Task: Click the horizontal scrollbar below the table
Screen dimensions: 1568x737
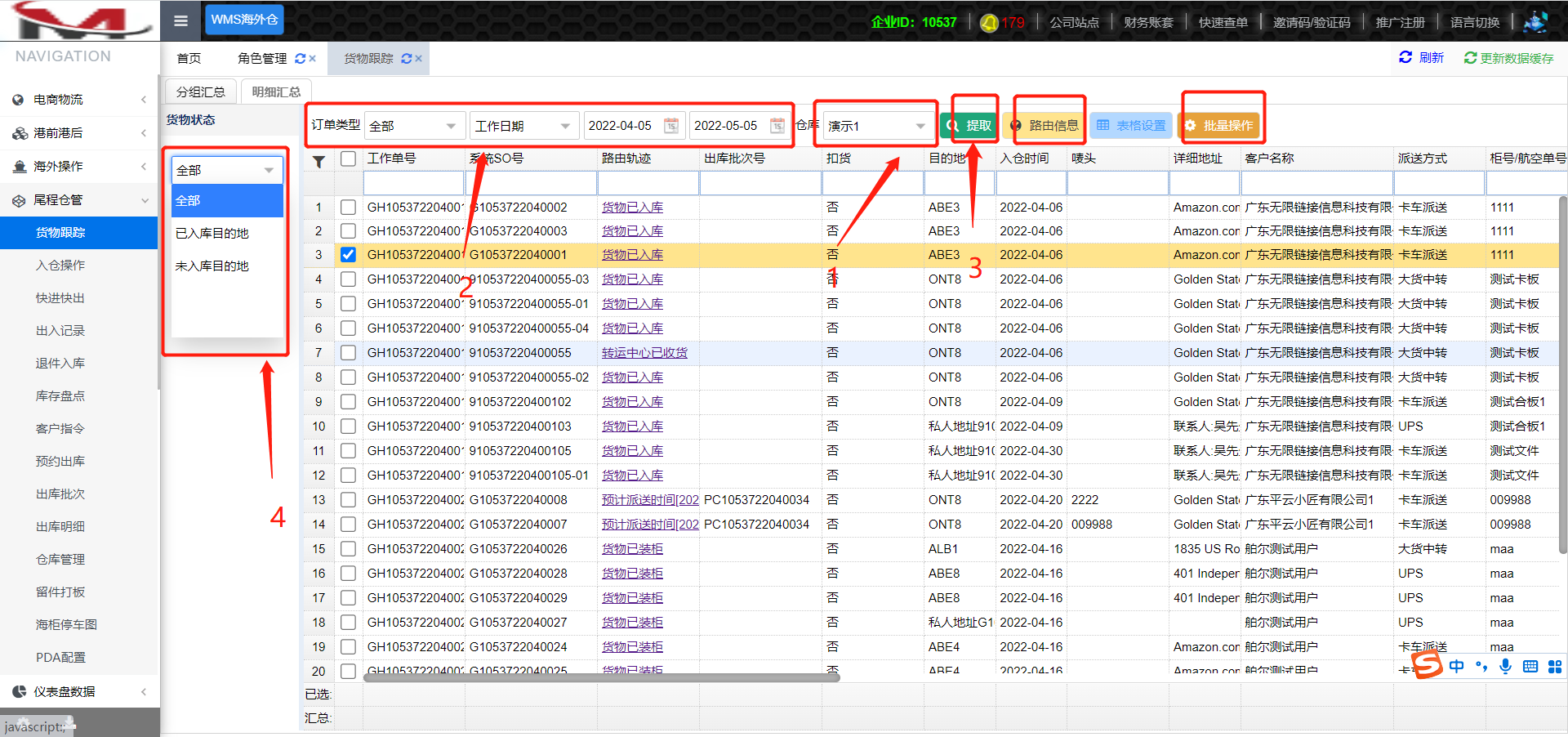Action: (x=601, y=677)
